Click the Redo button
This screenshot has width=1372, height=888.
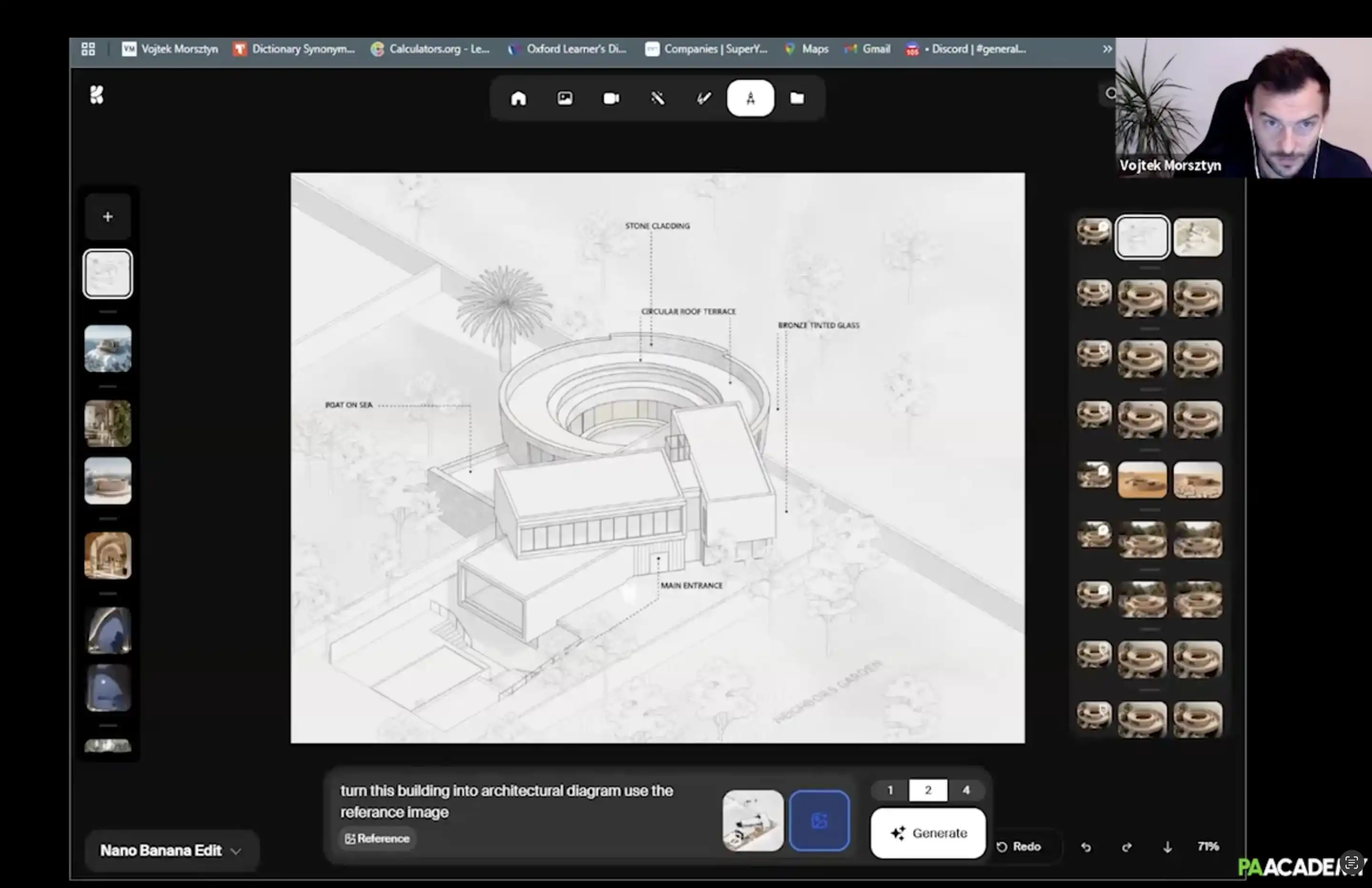pos(1019,847)
